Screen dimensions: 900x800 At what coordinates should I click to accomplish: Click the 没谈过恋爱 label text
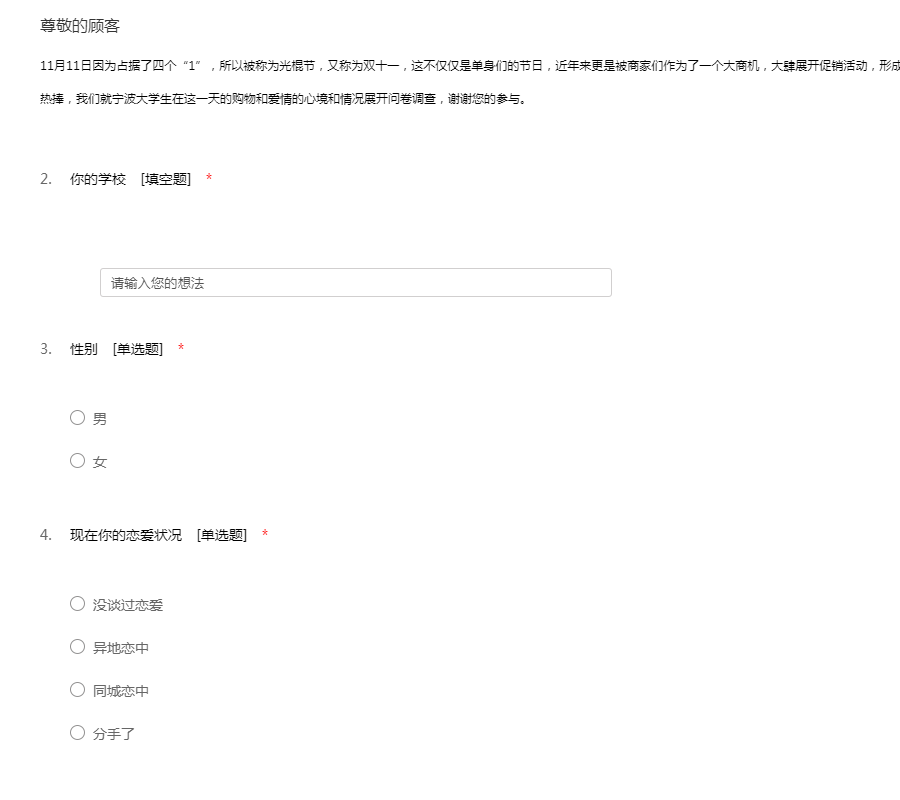click(x=128, y=605)
